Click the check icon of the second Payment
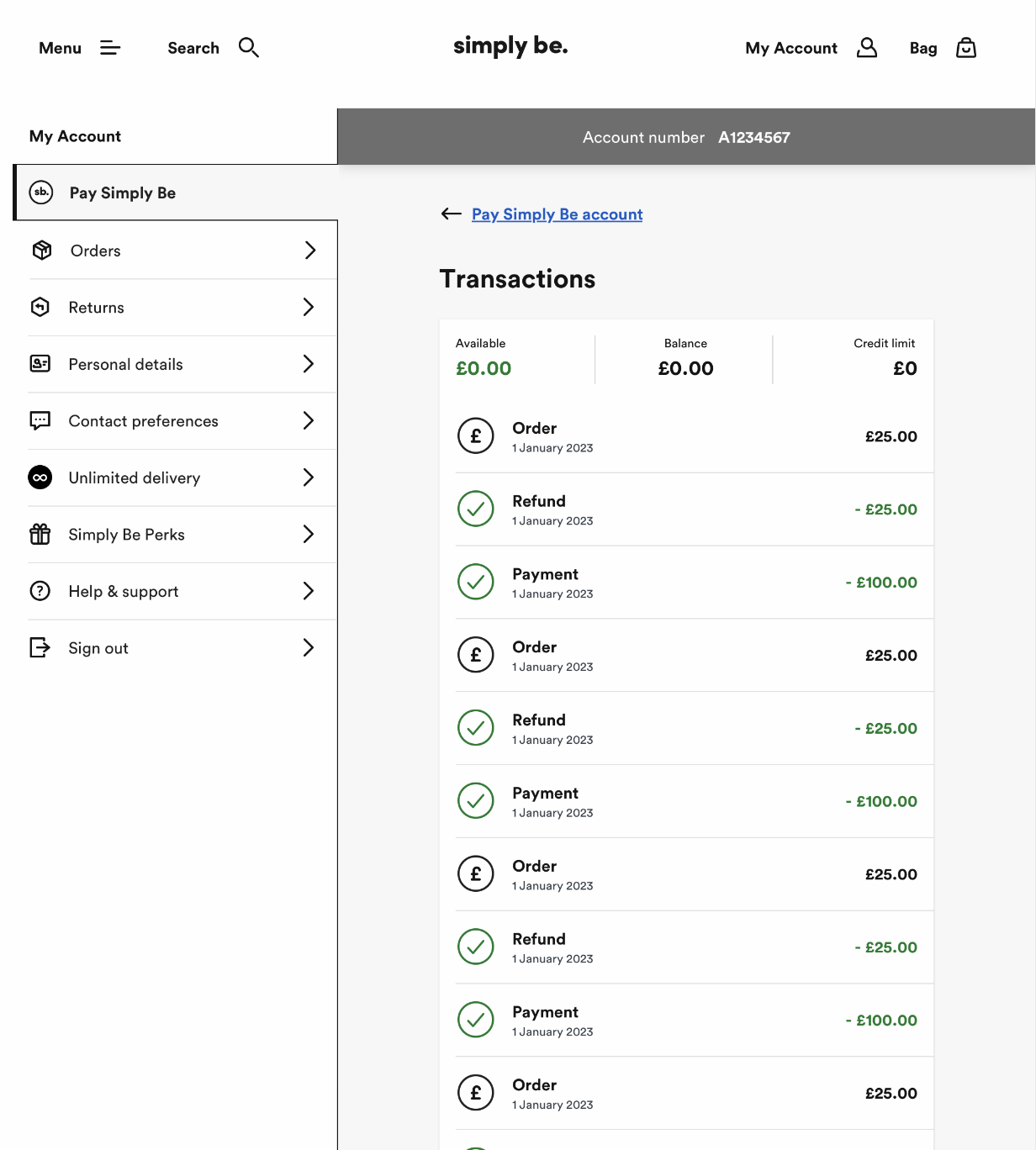Image resolution: width=1036 pixels, height=1150 pixels. [x=476, y=801]
